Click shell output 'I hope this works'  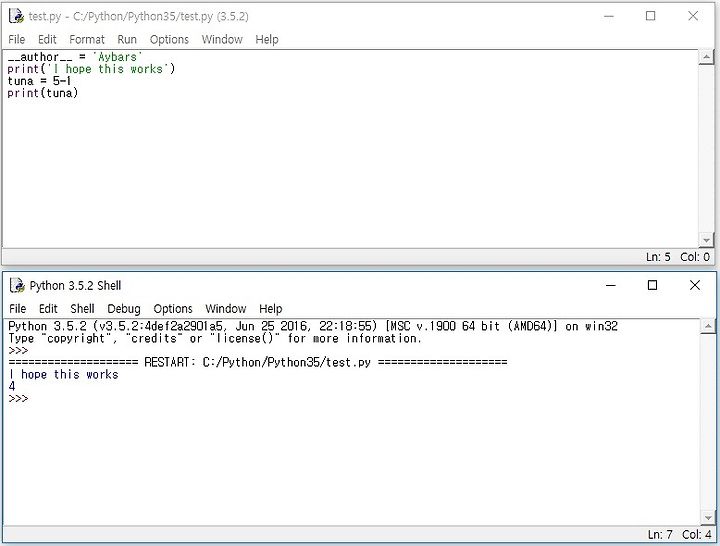click(63, 374)
